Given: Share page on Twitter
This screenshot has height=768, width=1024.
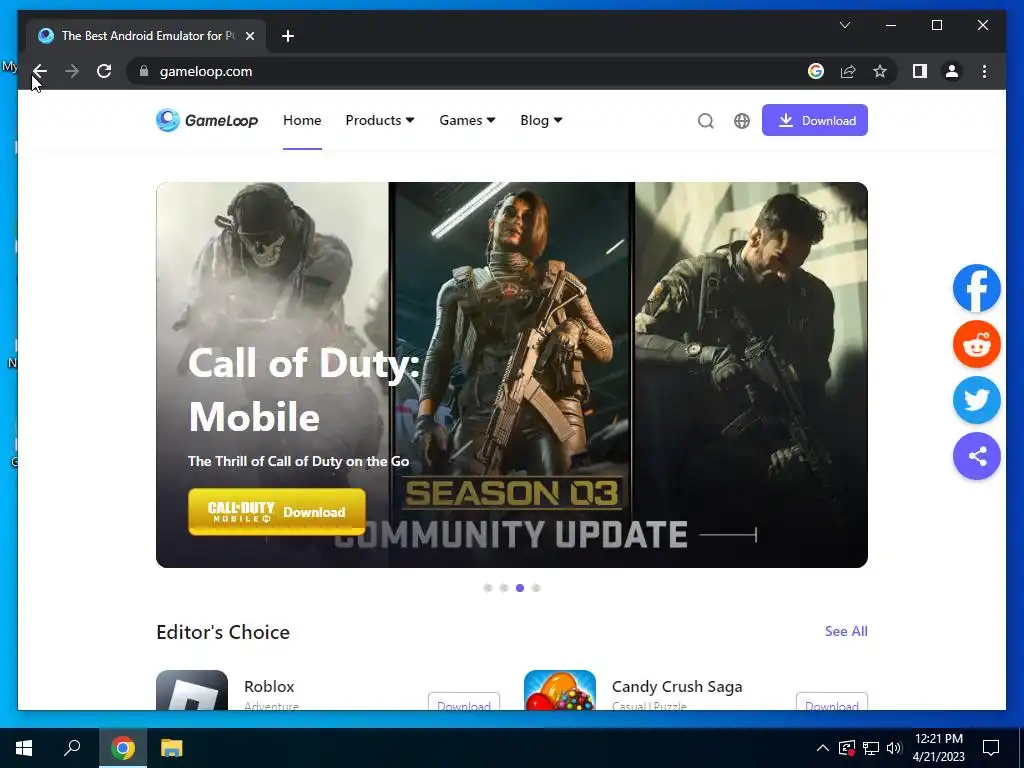Looking at the screenshot, I should click(976, 400).
